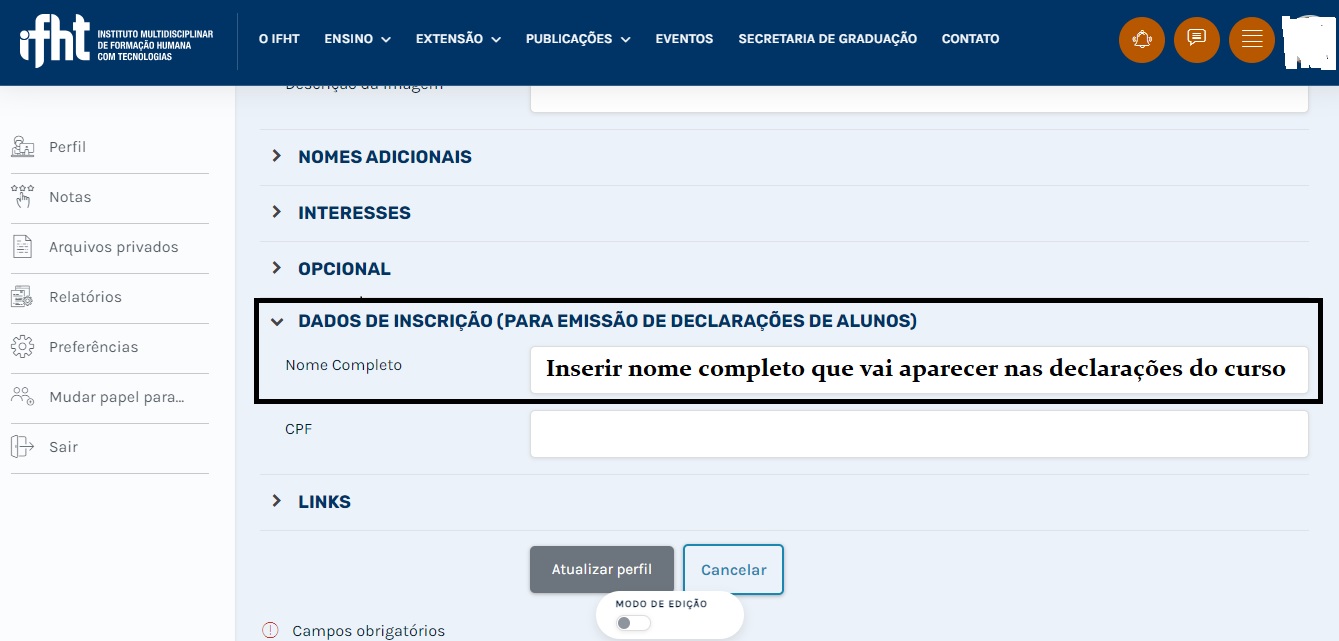Open the messages chat bubble icon
This screenshot has height=641, width=1339.
pos(1196,40)
